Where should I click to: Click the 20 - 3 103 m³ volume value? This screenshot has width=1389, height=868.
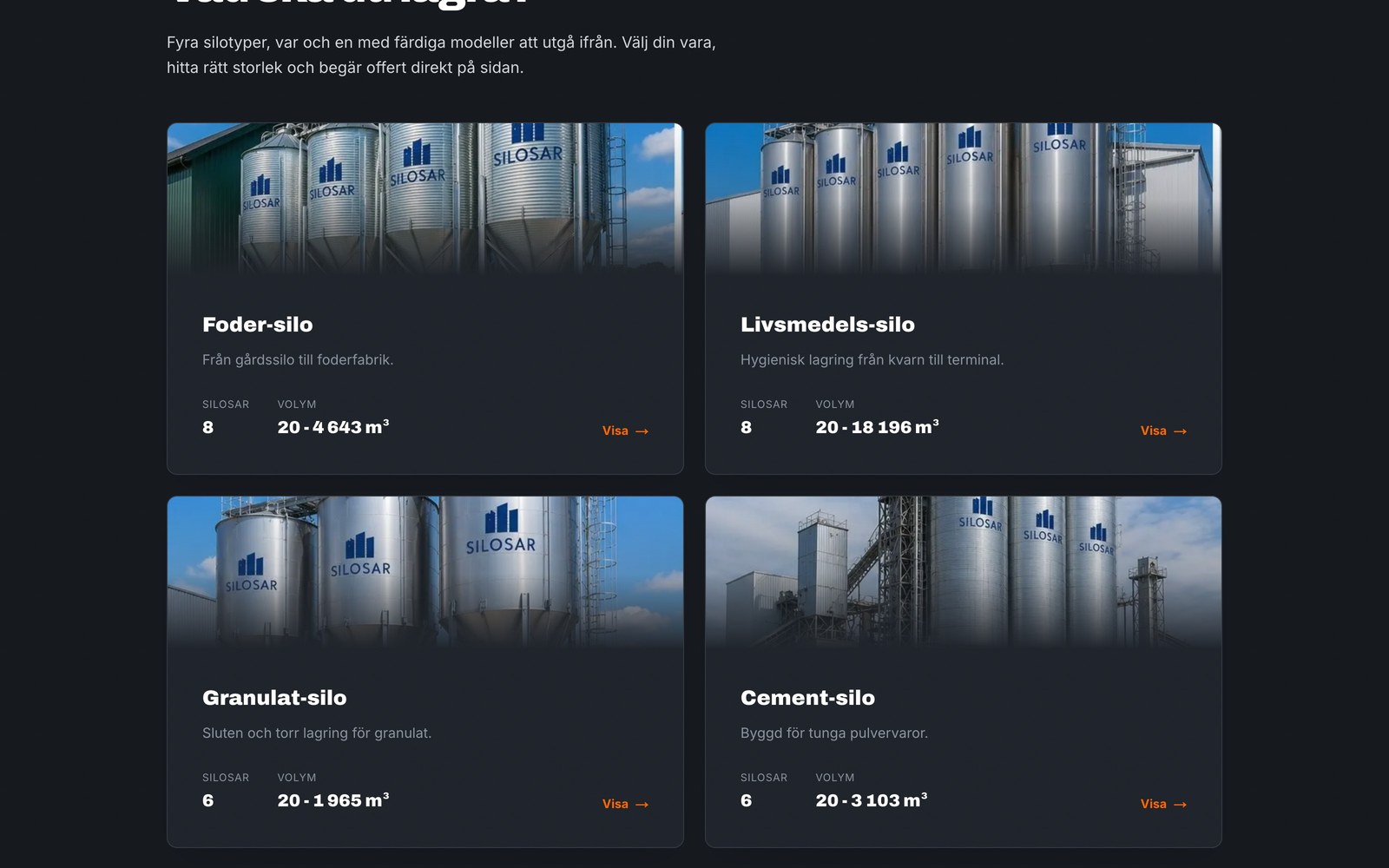[872, 800]
